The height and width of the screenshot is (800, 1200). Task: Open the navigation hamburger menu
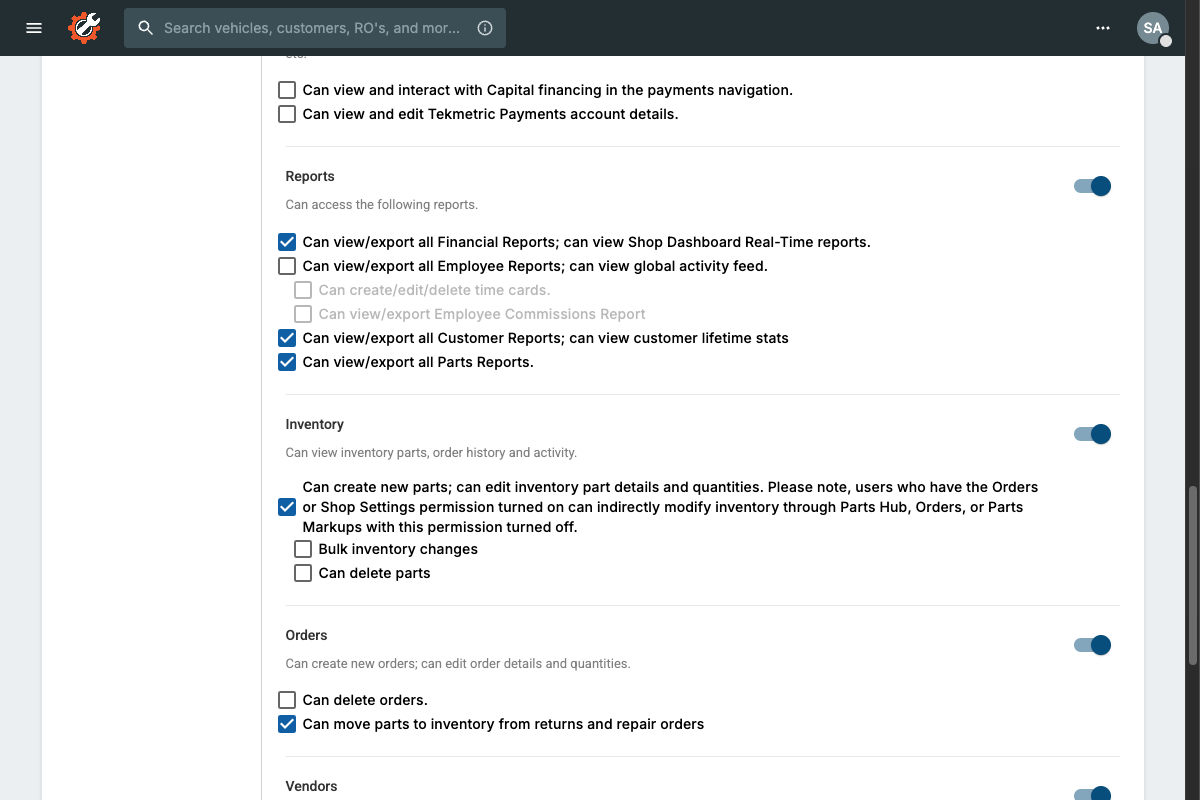(33, 28)
